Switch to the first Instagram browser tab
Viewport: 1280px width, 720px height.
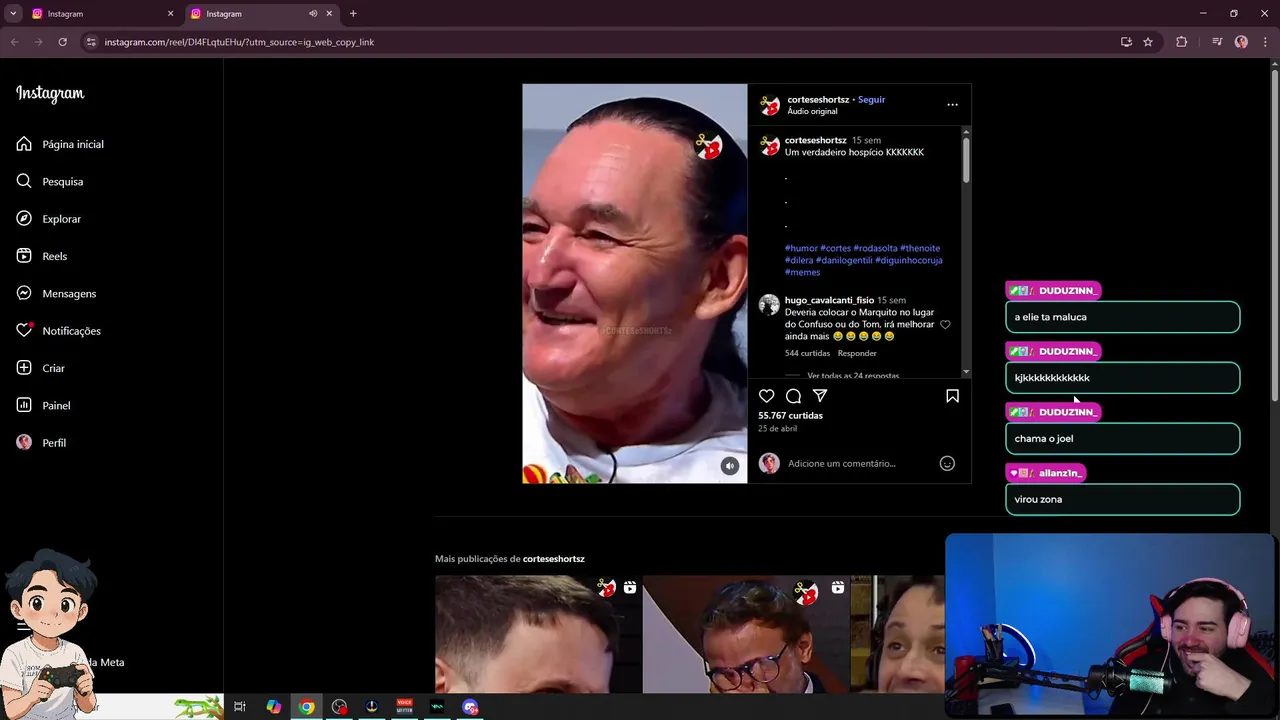[100, 14]
